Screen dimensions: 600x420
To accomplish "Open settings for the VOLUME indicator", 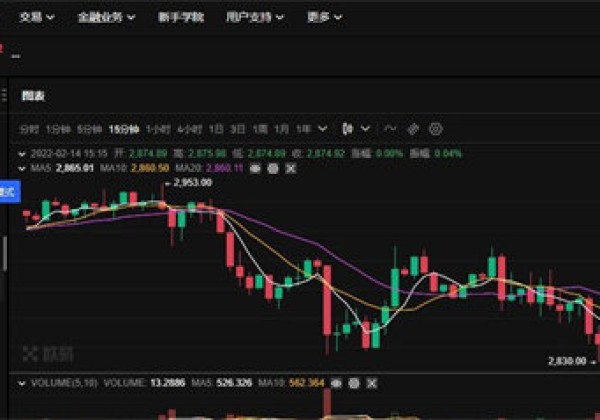I will 354,383.
